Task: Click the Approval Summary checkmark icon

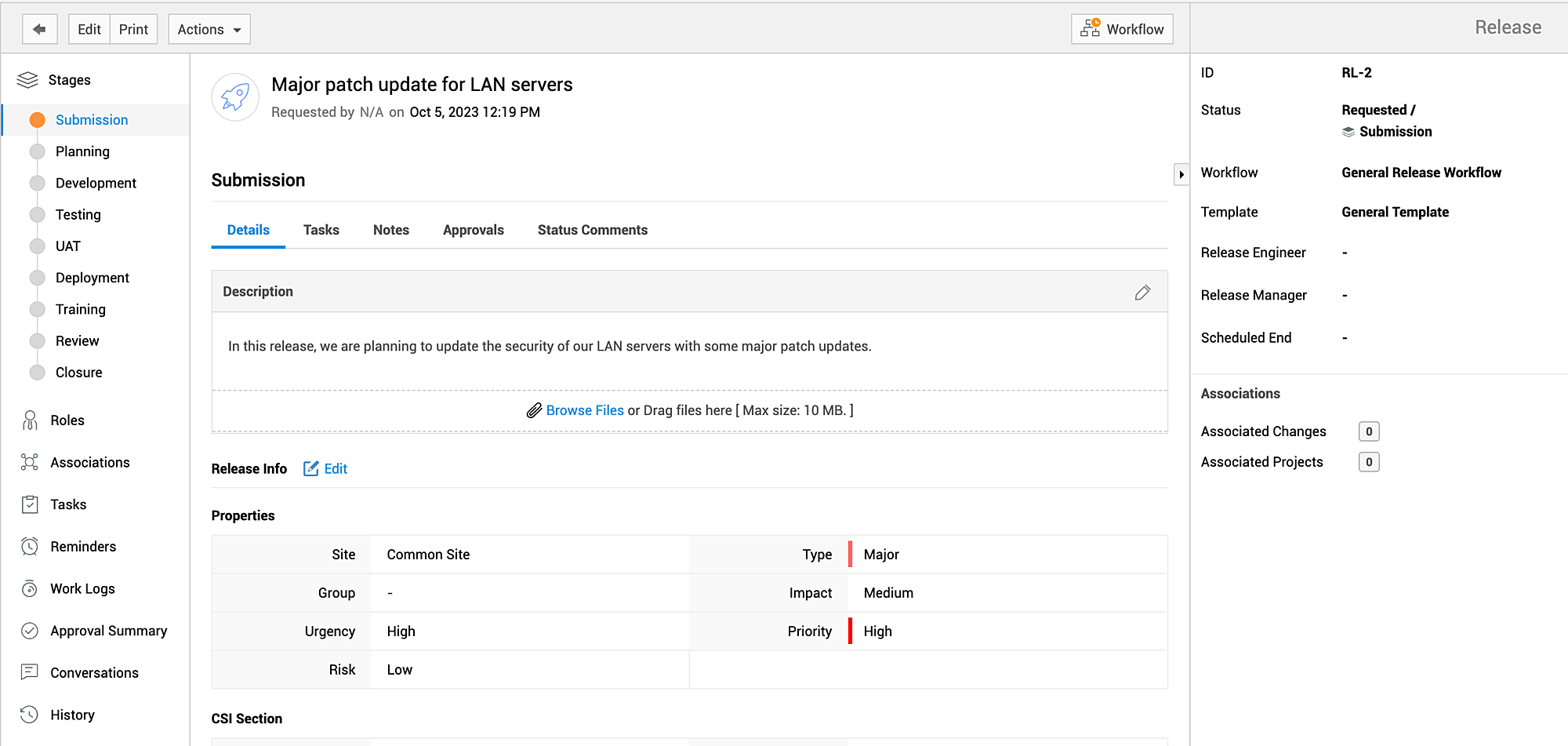Action: 30,631
